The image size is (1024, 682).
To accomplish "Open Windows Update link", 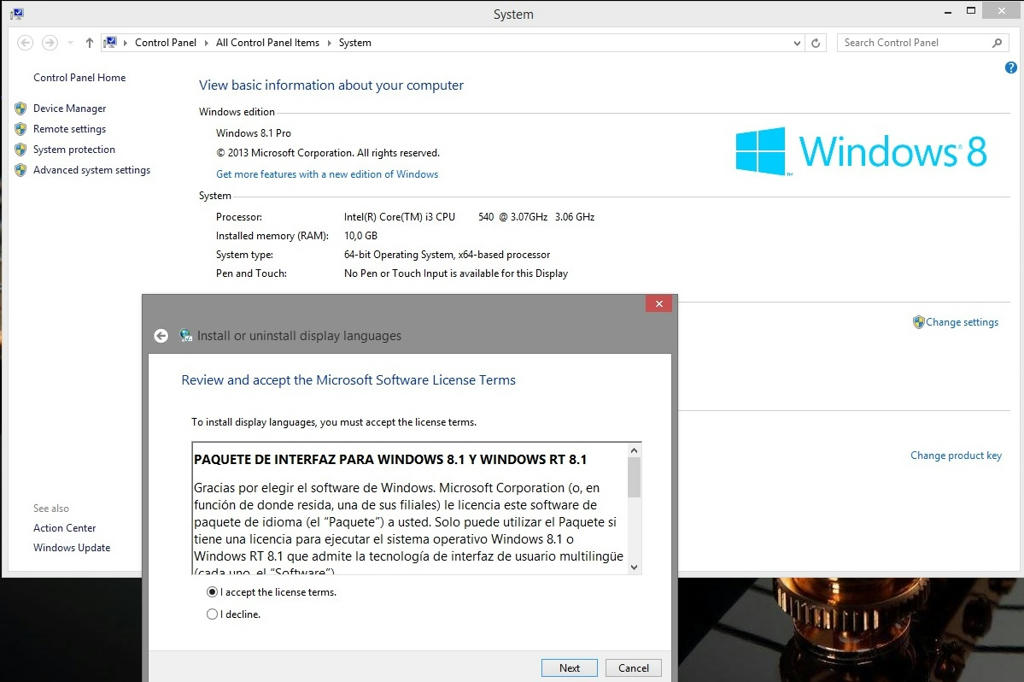I will pyautogui.click(x=72, y=547).
